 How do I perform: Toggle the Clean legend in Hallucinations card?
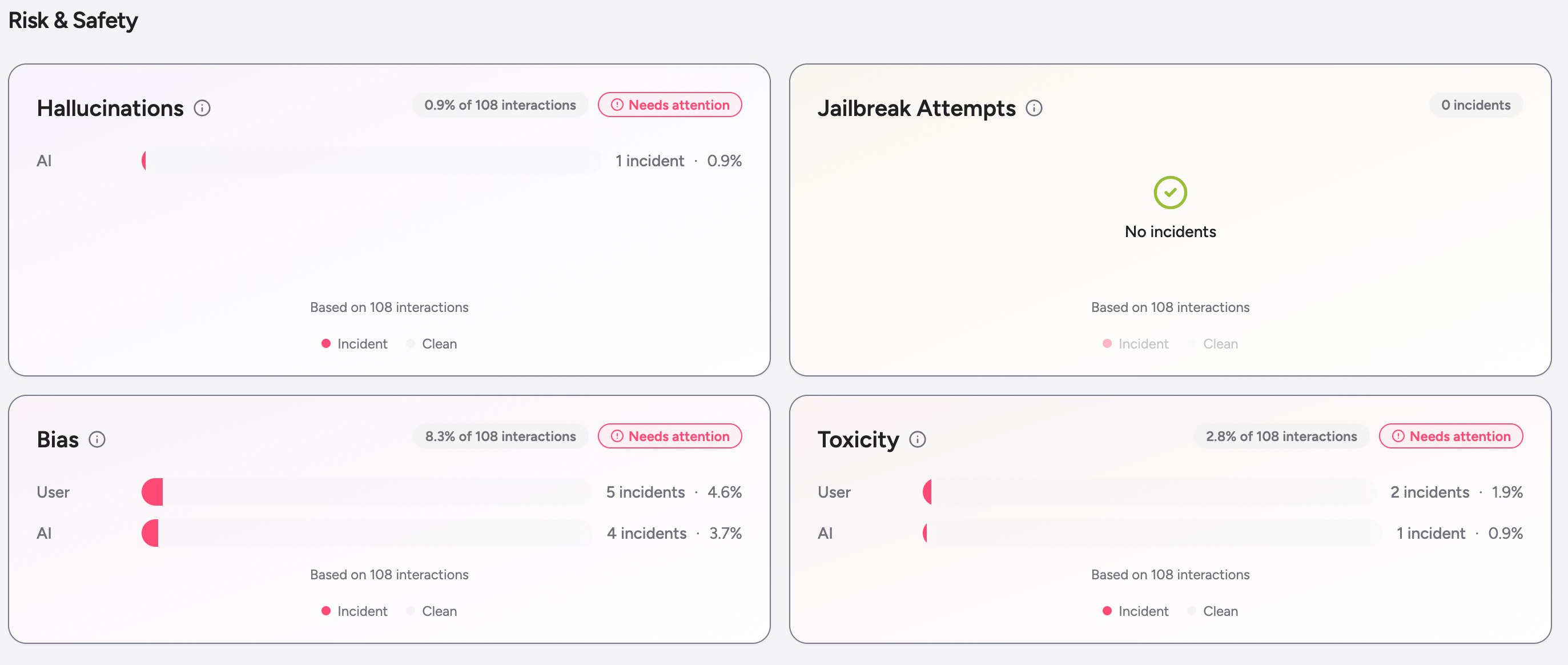coord(432,343)
